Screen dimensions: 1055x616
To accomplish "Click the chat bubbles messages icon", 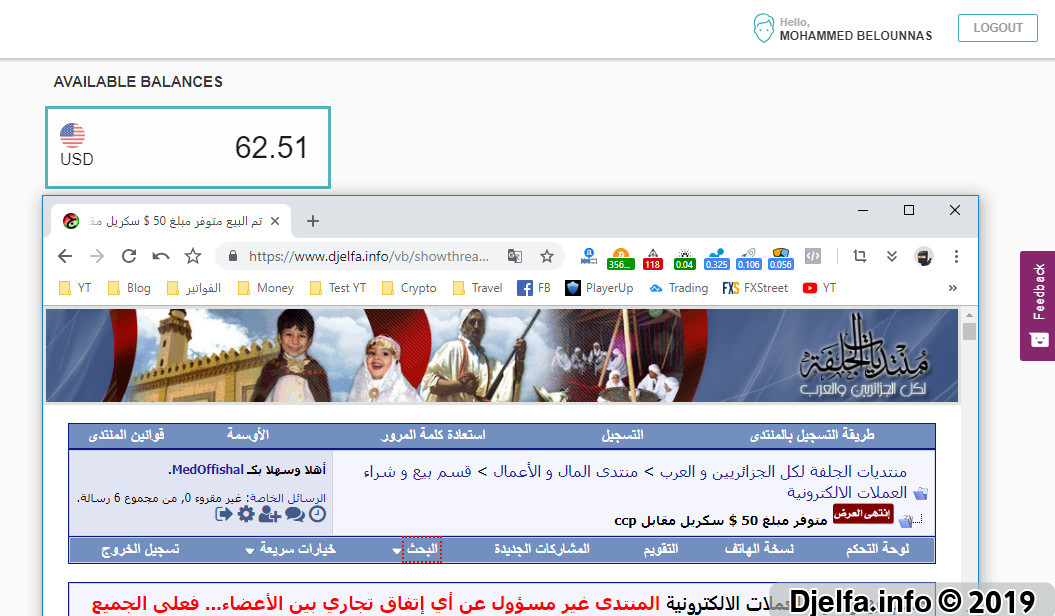I will (295, 514).
